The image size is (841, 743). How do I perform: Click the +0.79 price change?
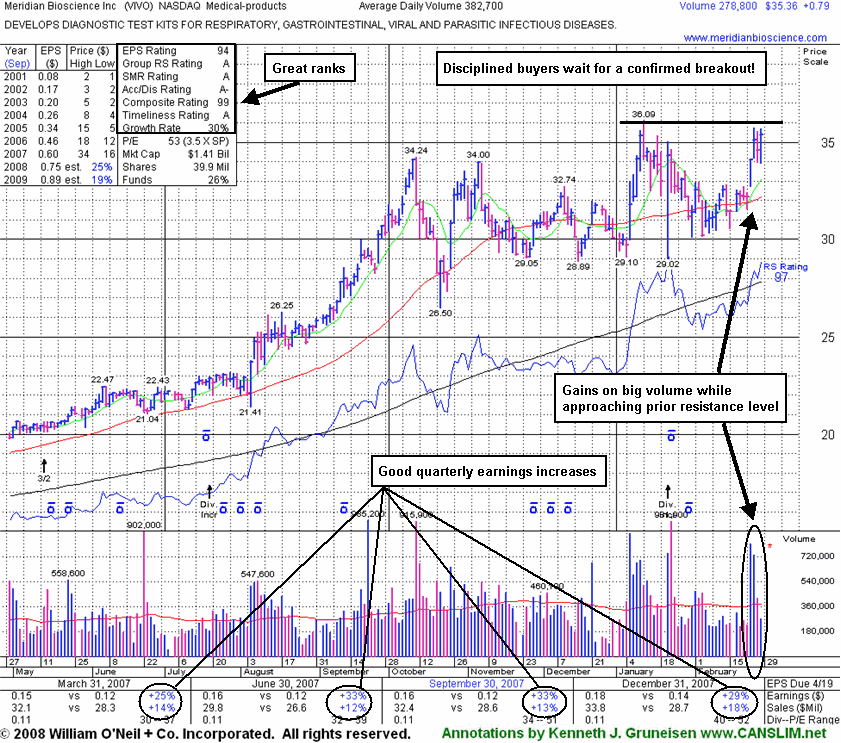tap(816, 6)
